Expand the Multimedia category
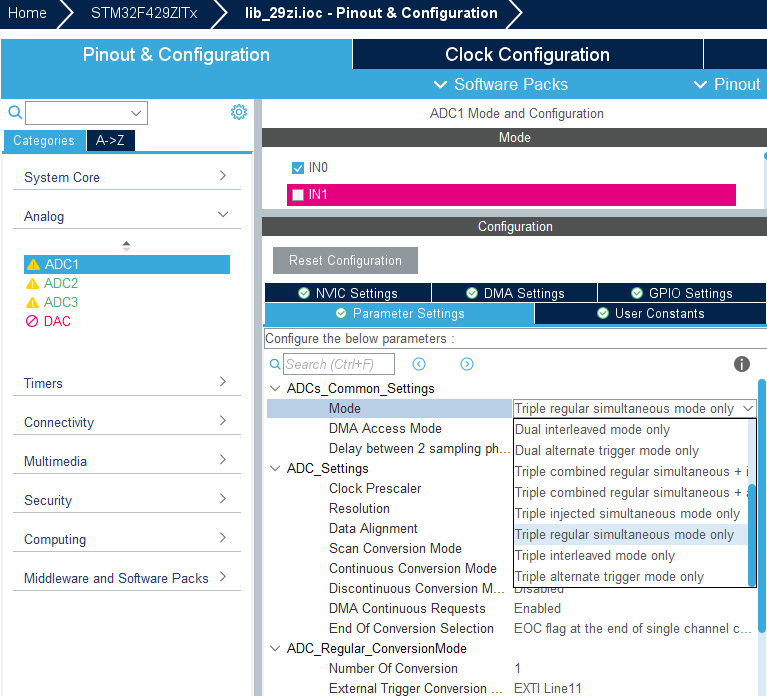This screenshot has height=696, width=767. pos(223,460)
